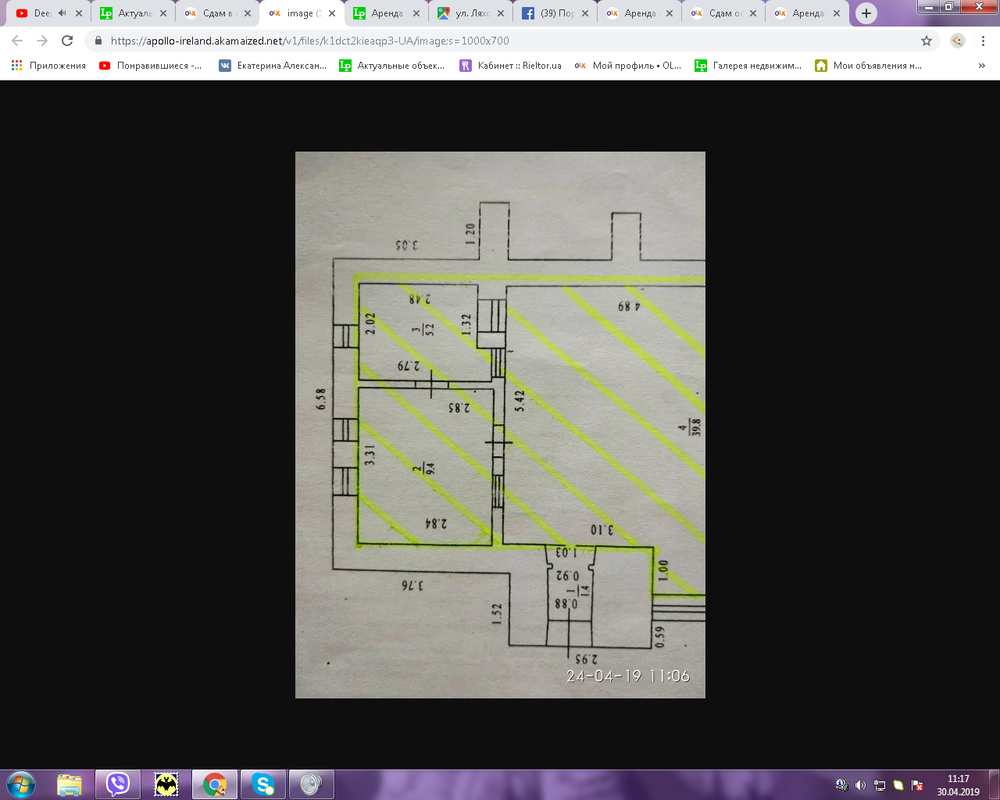This screenshot has width=1000, height=800.
Task: Open The Bat! mail app in taskbar
Action: point(166,783)
